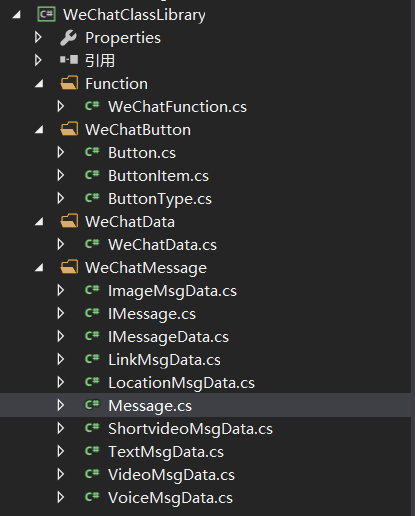Select the ButtonItem.cs file name
This screenshot has width=415, height=516.
click(x=158, y=176)
